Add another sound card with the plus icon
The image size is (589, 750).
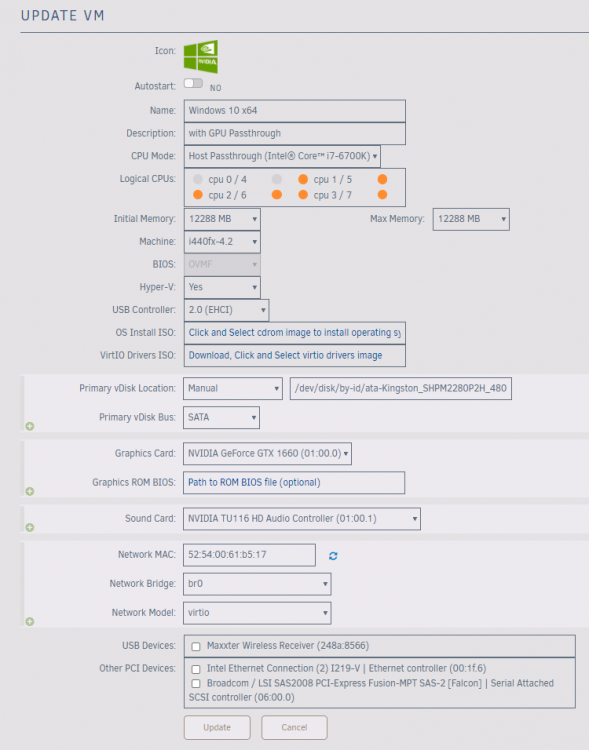click(30, 528)
